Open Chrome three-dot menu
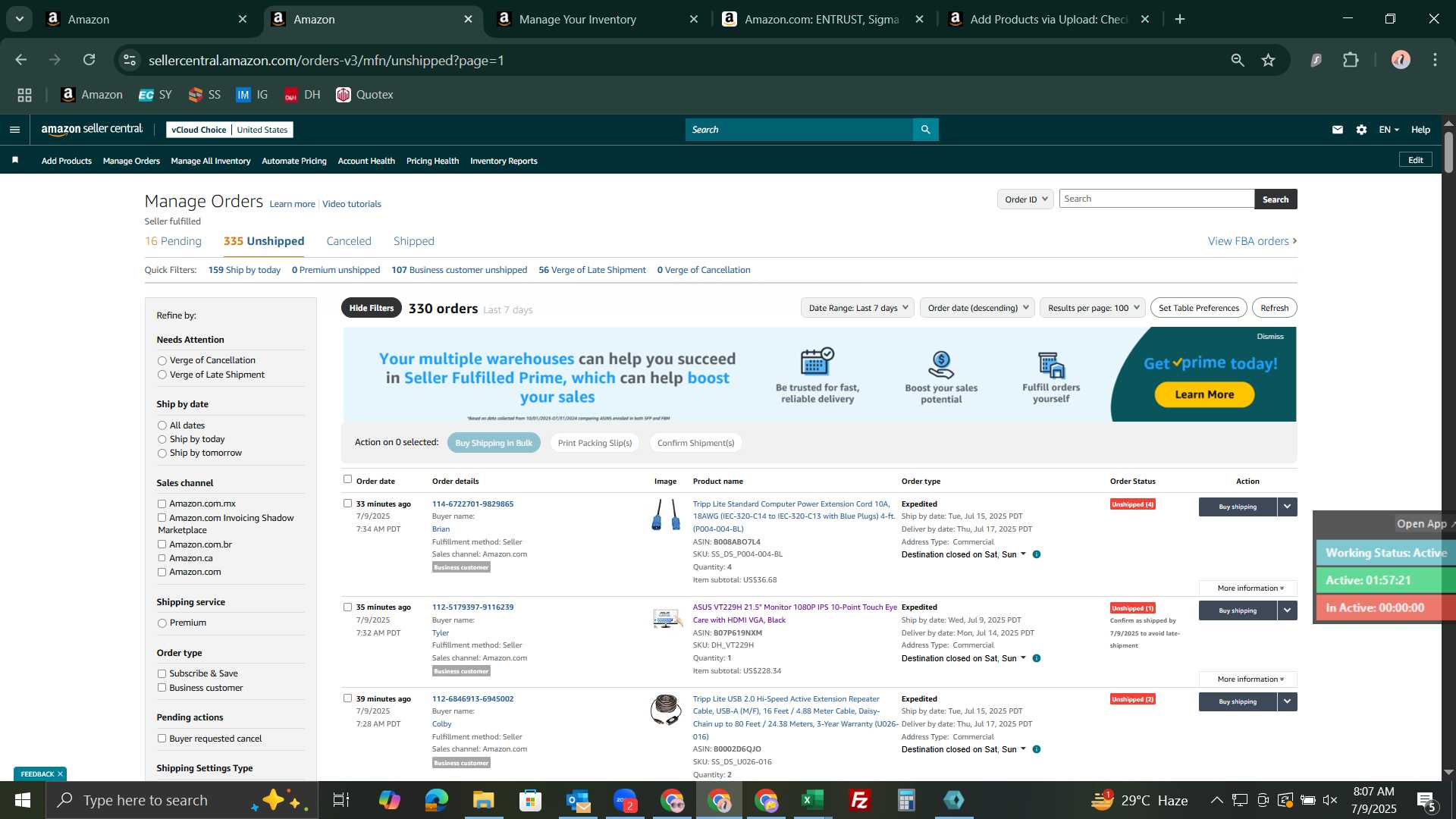The height and width of the screenshot is (819, 1456). pyautogui.click(x=1436, y=60)
